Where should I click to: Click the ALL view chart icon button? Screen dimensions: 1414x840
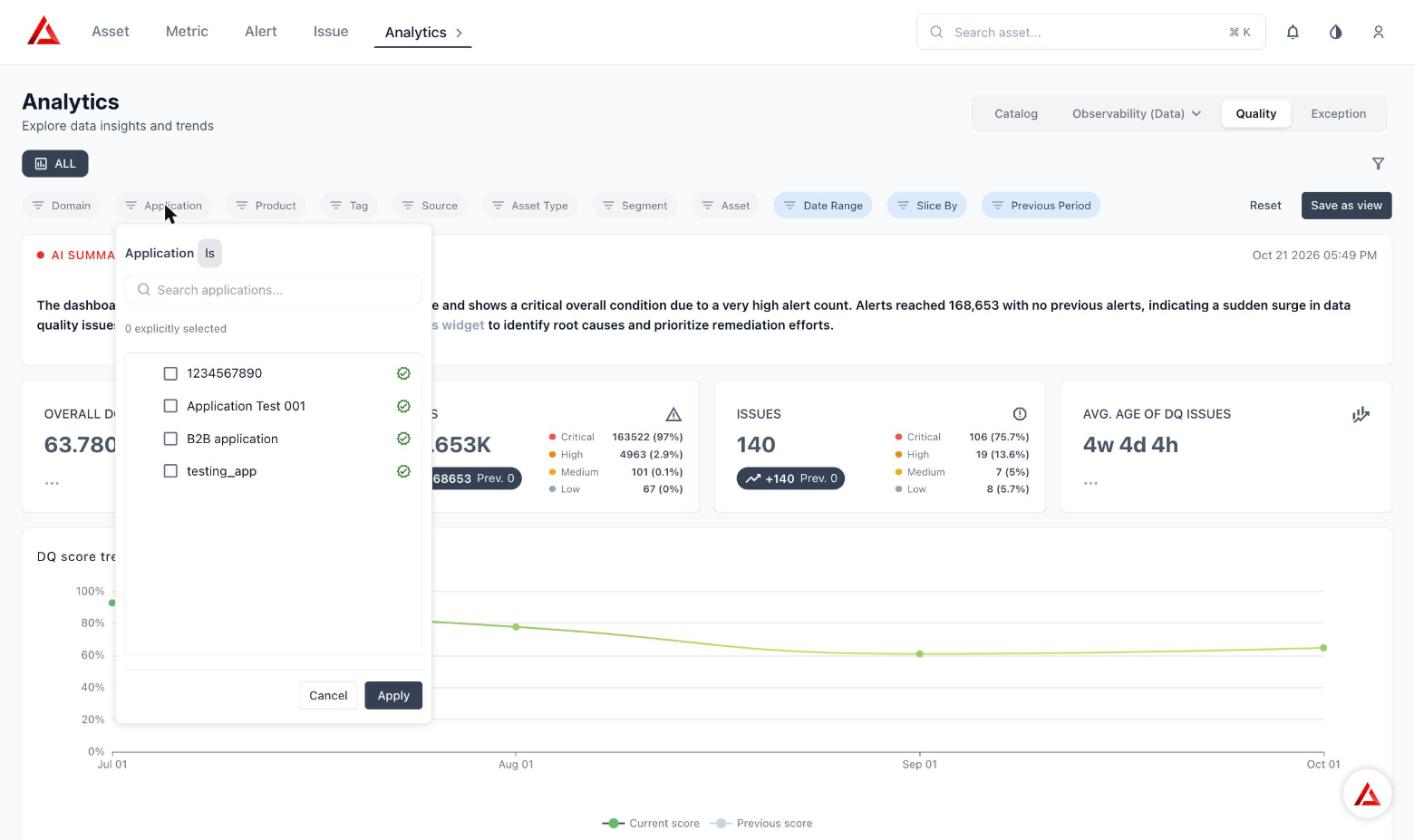[x=55, y=164]
